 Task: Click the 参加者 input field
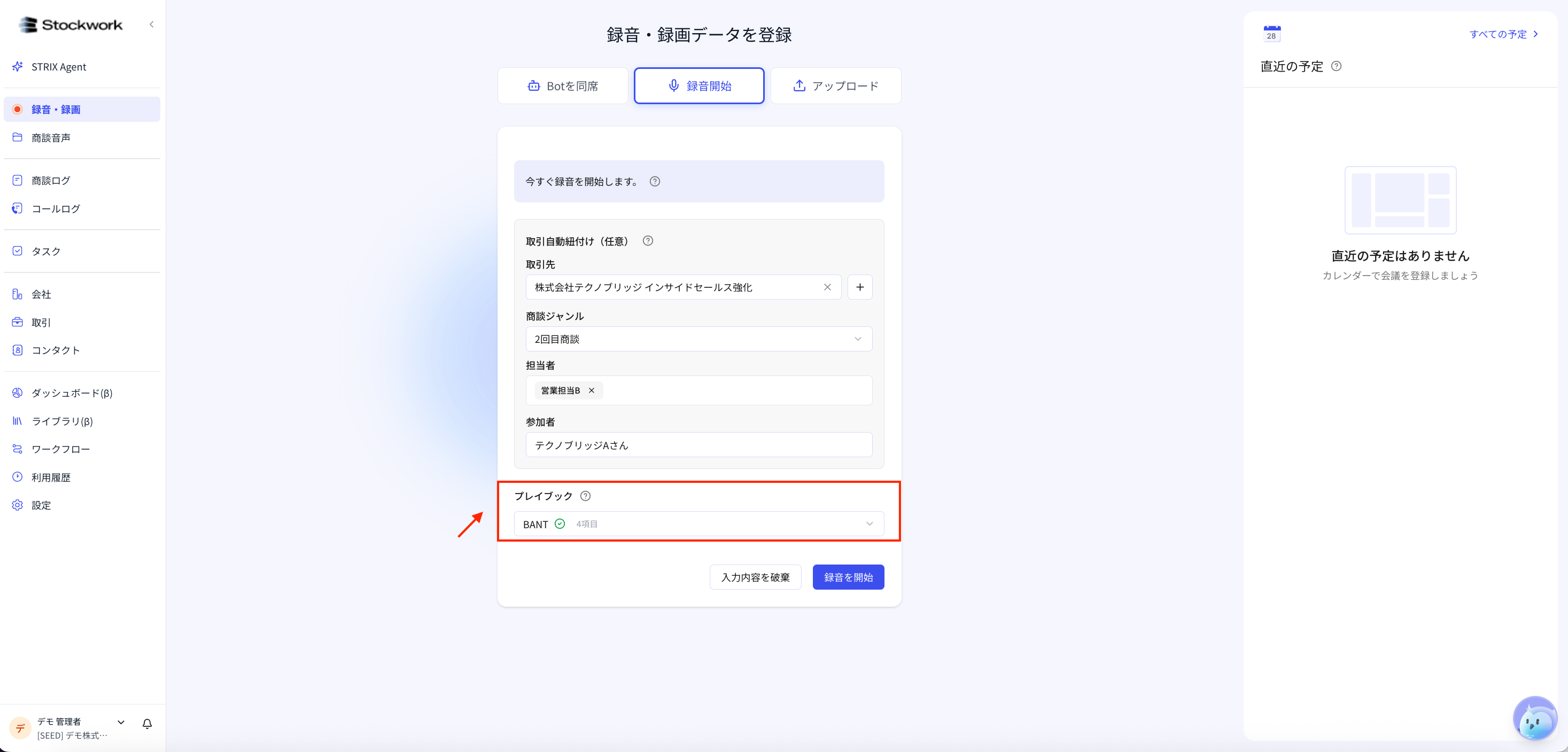coord(699,445)
